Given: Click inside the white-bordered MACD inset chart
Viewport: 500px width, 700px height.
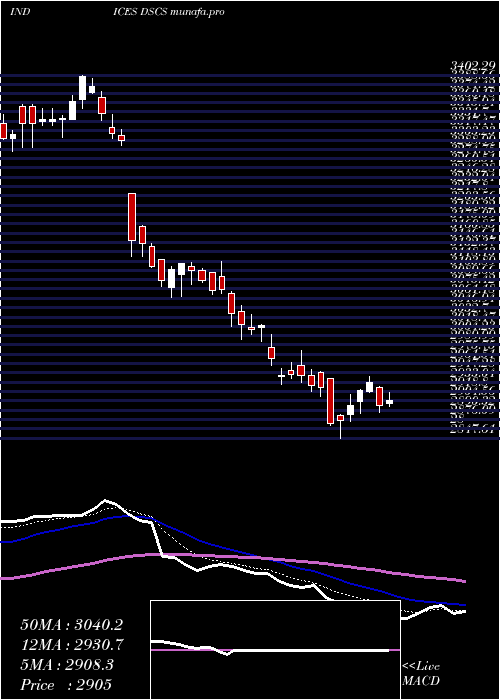Looking at the screenshot, I should point(275,650).
